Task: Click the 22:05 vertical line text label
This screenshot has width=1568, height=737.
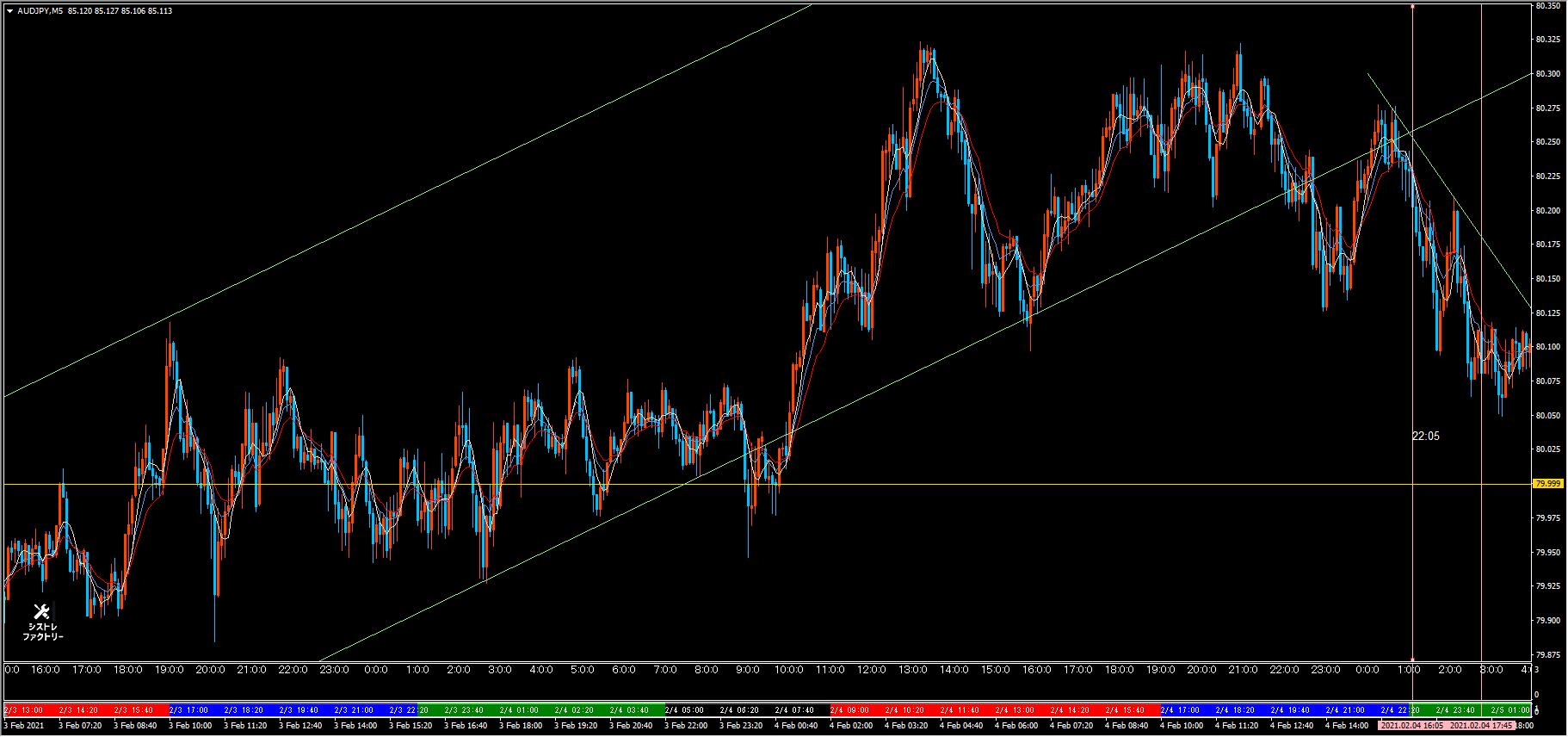Action: click(1425, 437)
